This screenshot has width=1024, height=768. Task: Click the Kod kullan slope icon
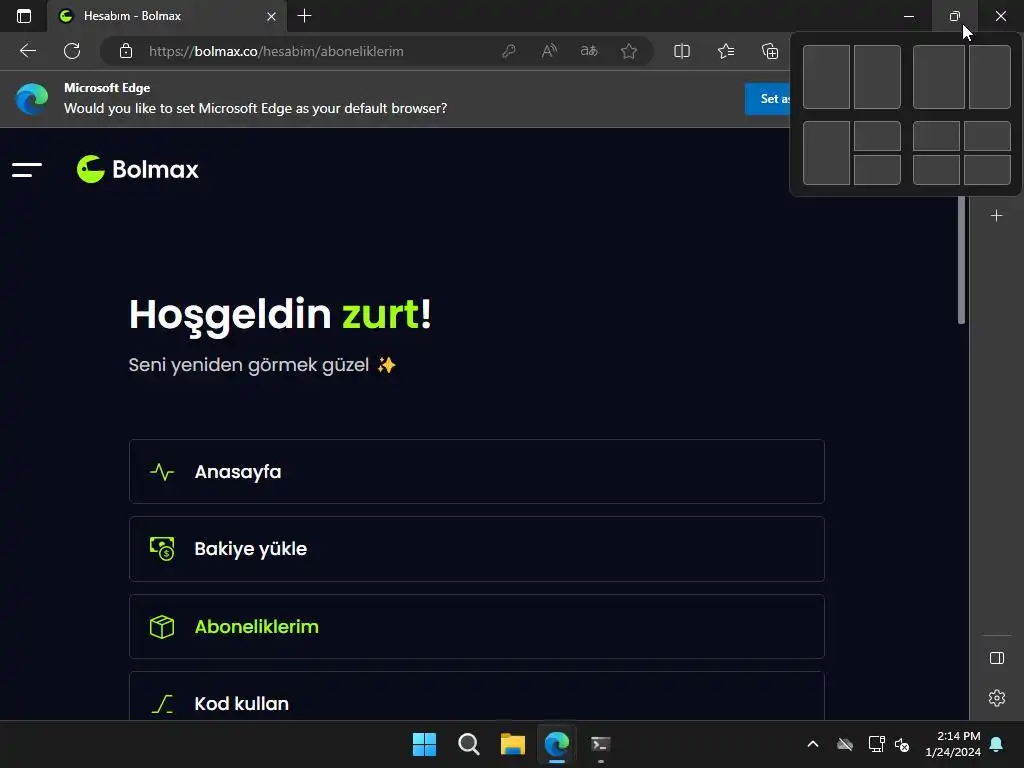[162, 703]
